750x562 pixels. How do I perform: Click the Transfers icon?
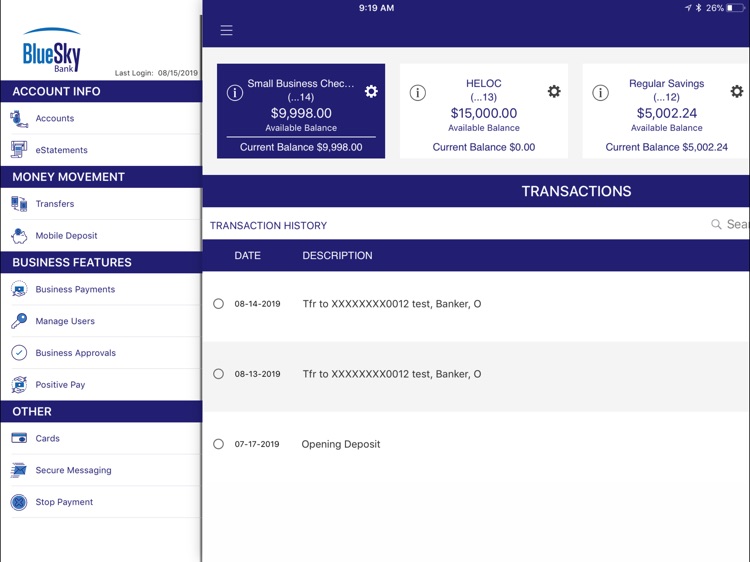[x=19, y=204]
